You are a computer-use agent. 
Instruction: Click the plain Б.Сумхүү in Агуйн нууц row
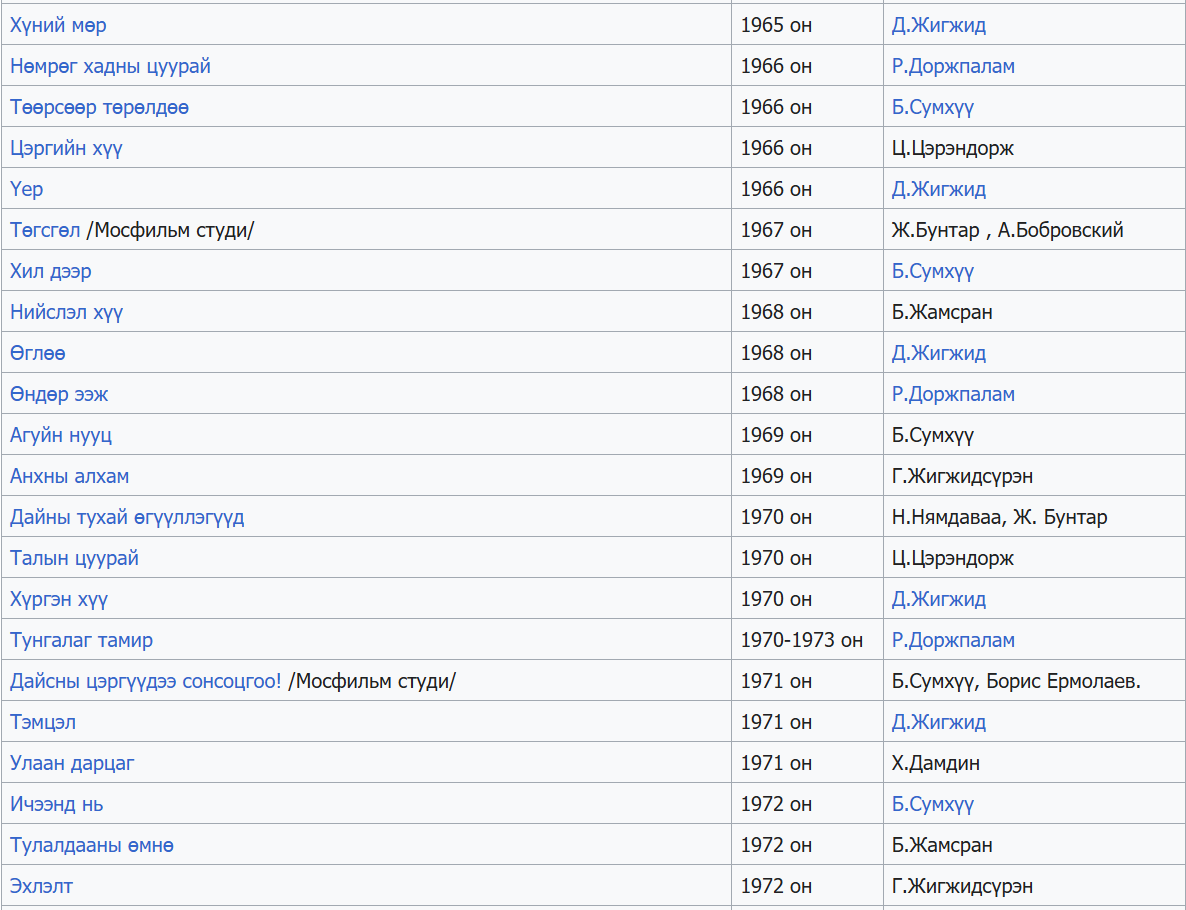(x=933, y=434)
